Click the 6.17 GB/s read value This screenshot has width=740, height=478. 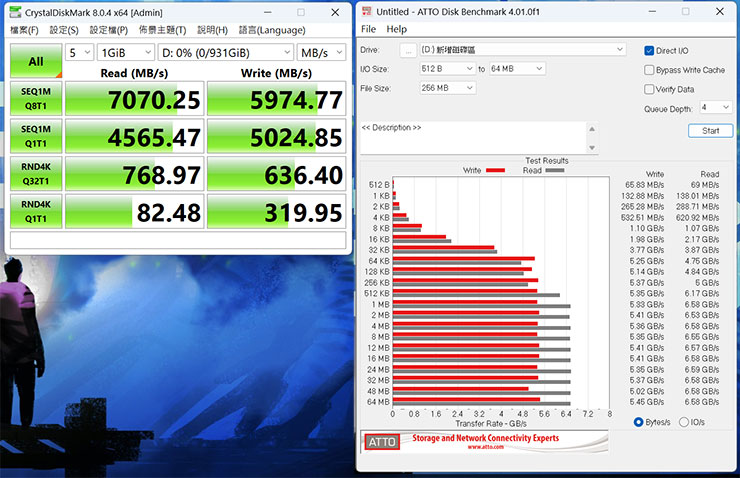click(x=702, y=294)
